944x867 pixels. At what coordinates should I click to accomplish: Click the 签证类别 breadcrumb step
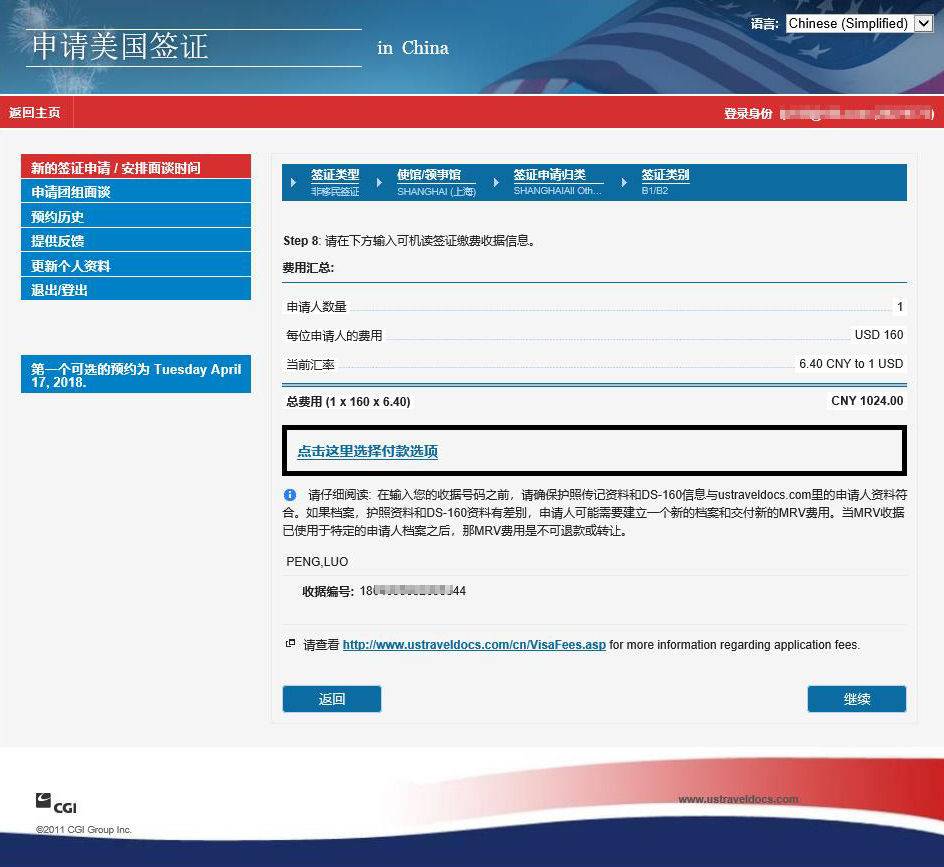[x=665, y=175]
